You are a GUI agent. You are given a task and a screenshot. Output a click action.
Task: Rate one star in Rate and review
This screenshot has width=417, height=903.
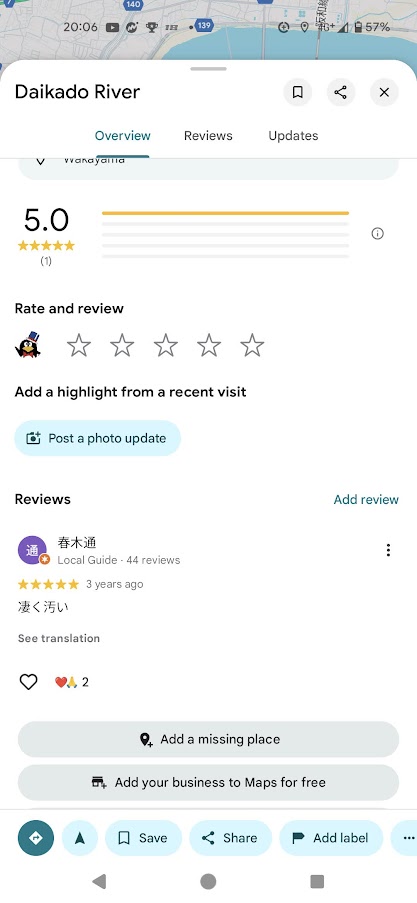79,346
